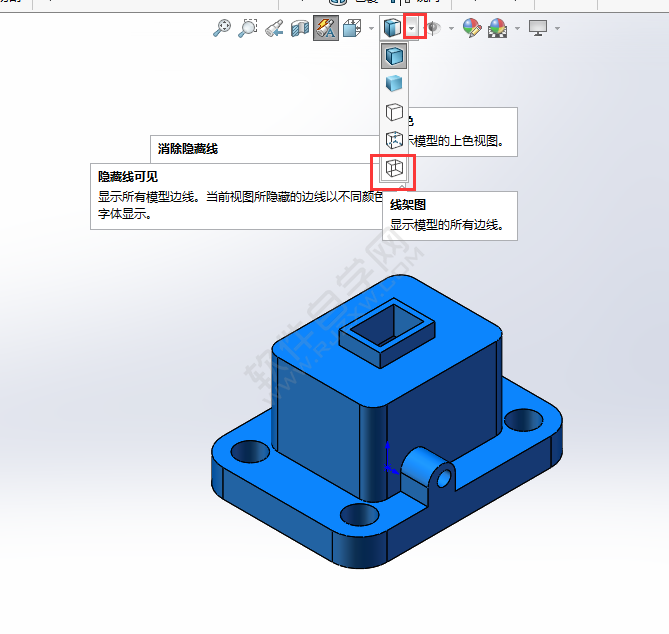669x634 pixels.
Task: Expand the View Orientation dropdown arrow
Action: 371,28
